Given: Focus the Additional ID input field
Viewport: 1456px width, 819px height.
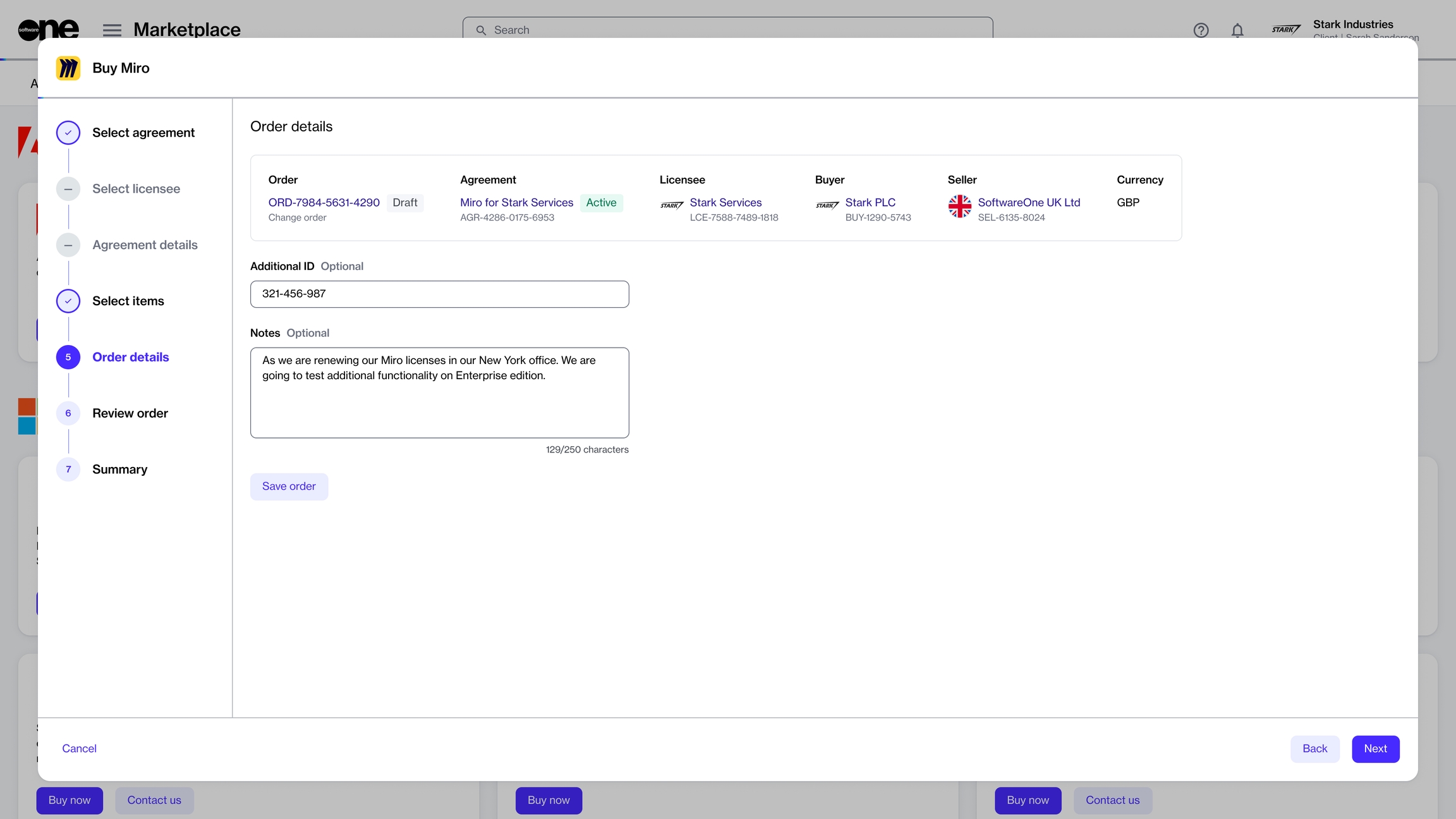Looking at the screenshot, I should tap(439, 294).
